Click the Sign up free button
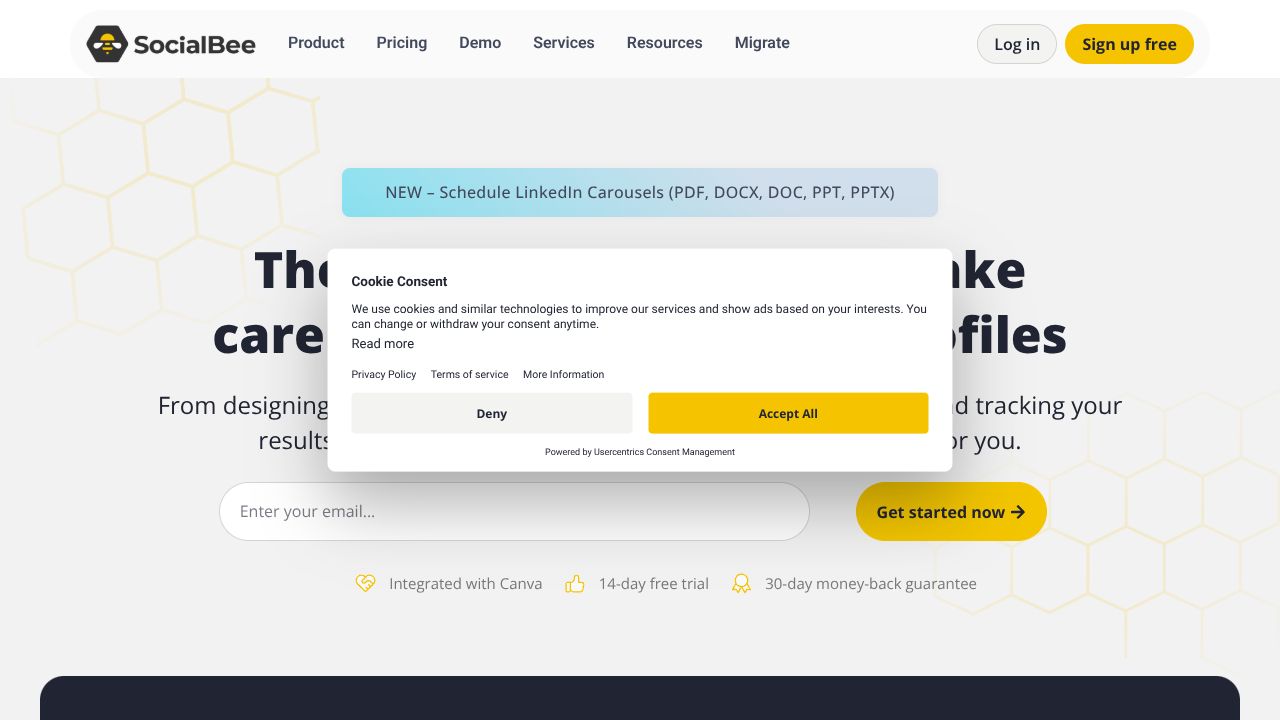The height and width of the screenshot is (720, 1280). click(1129, 44)
